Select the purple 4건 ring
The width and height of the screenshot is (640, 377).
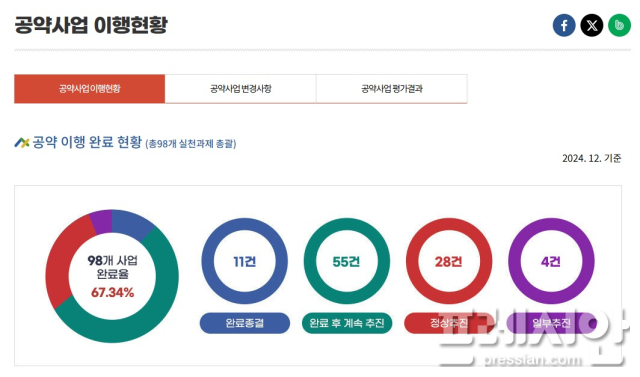click(551, 261)
